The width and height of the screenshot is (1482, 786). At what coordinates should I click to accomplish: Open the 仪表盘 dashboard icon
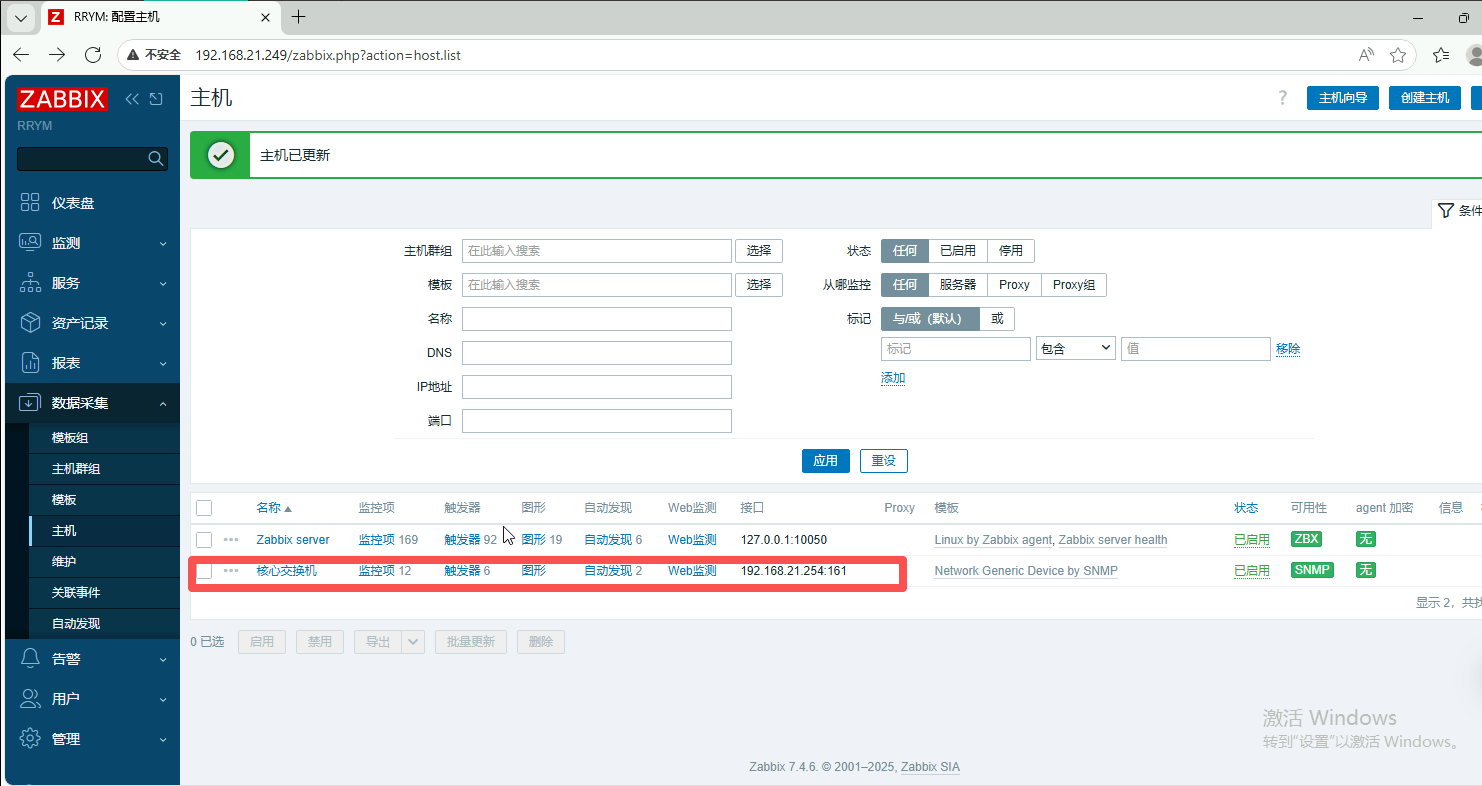[x=30, y=203]
